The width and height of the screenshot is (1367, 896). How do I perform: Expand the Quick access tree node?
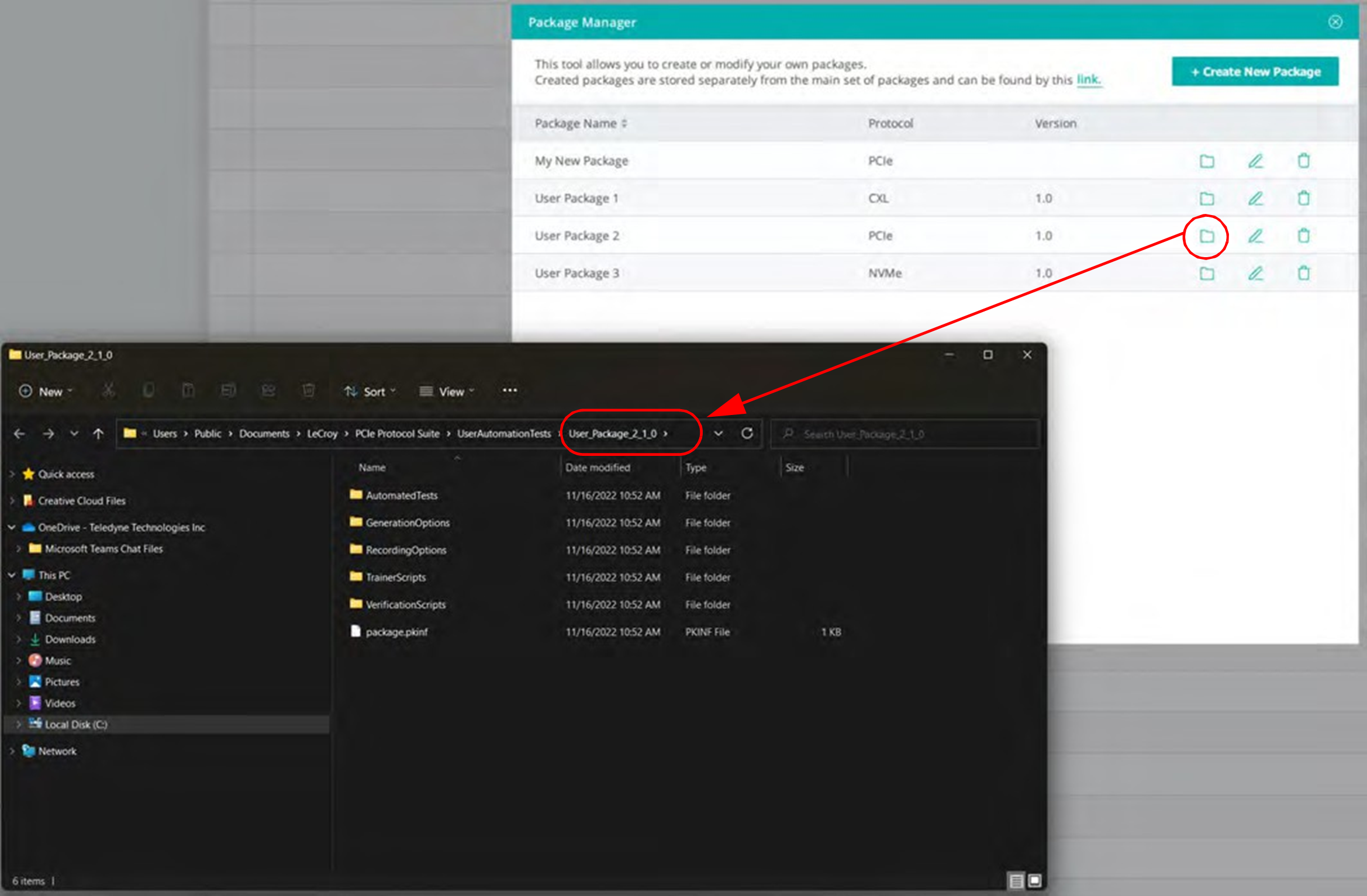pos(12,474)
